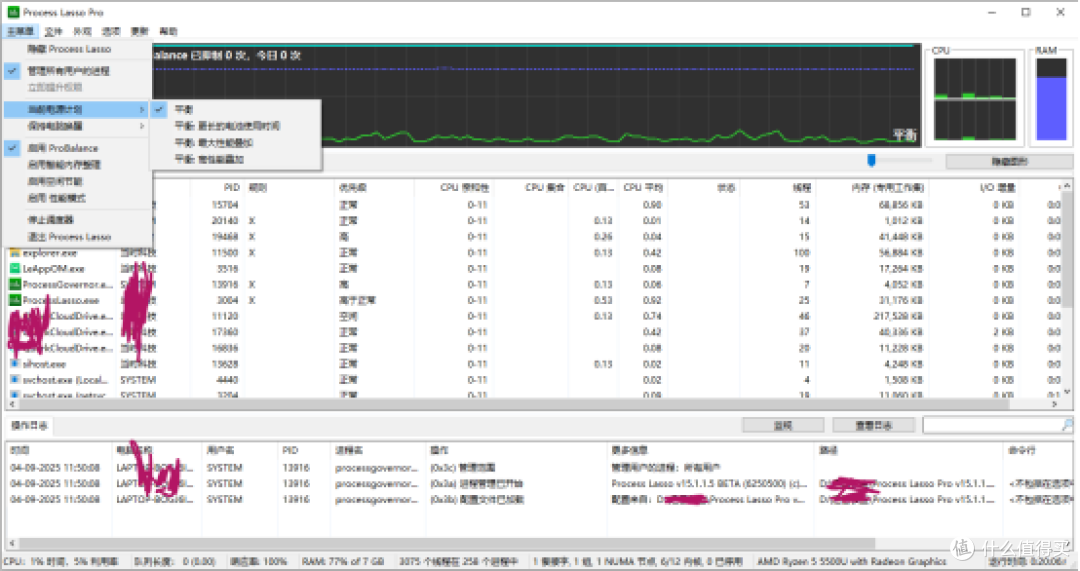Screen dimensions: 1080x571
Task: Click first log entry time 04-09-2025 11:50:08
Action: (55, 468)
